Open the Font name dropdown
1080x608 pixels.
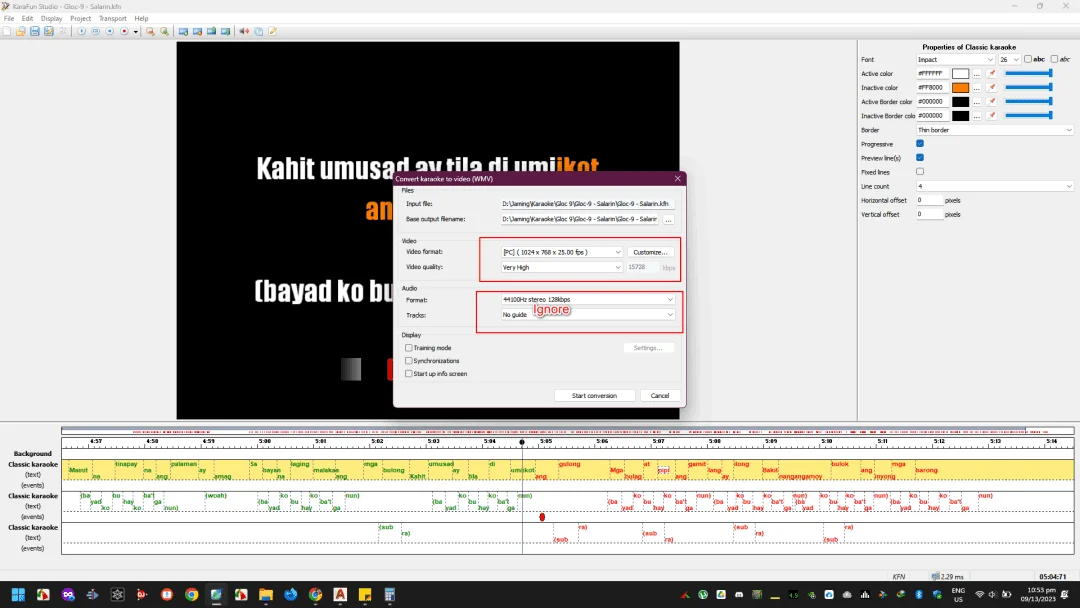(x=955, y=59)
